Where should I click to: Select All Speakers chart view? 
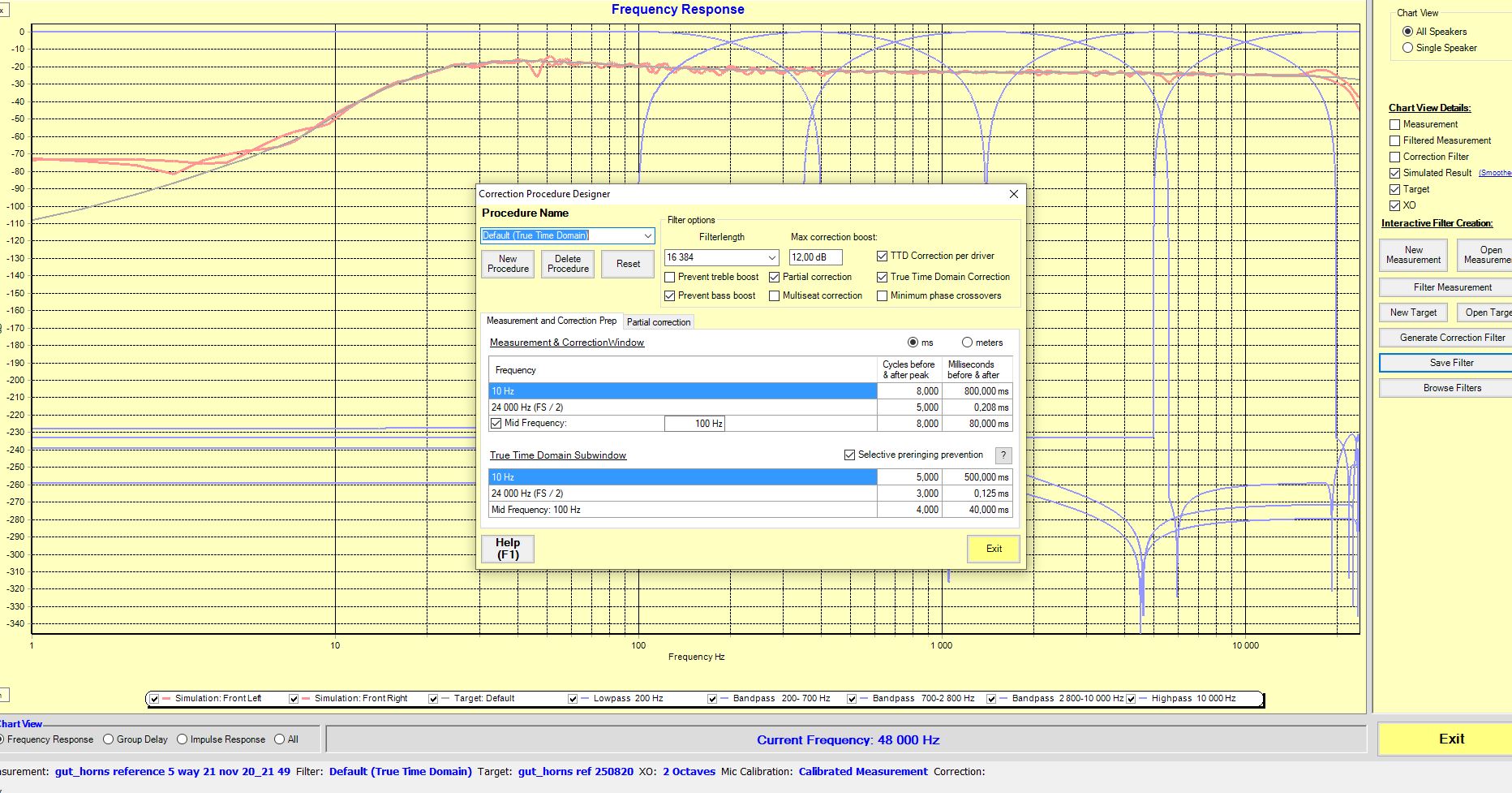(x=1407, y=32)
